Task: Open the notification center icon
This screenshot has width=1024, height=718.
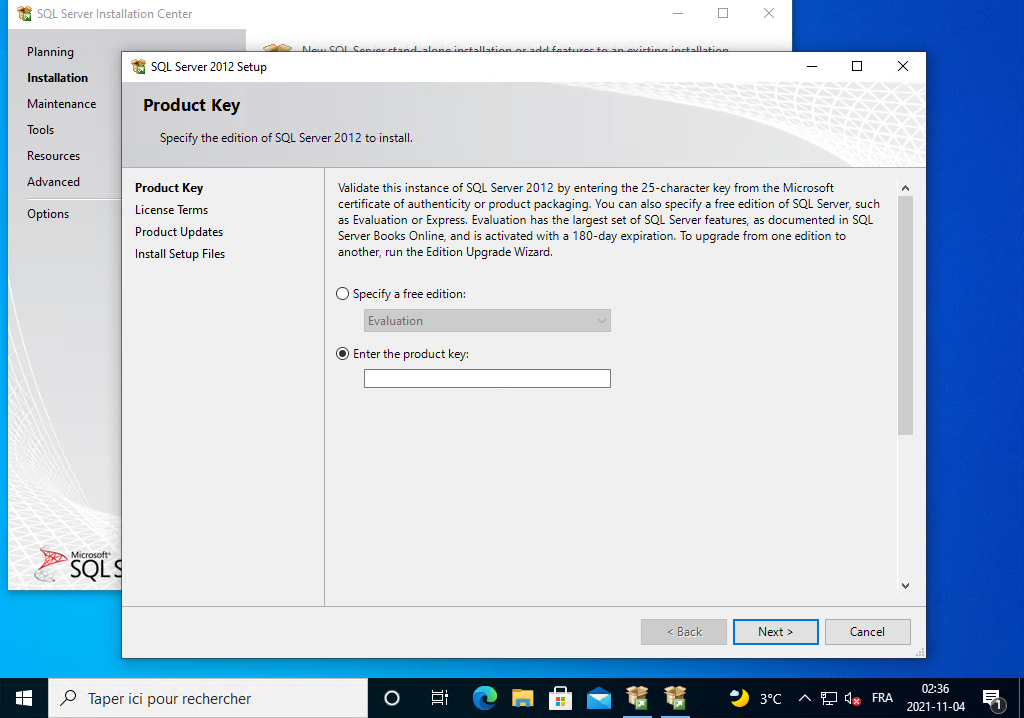Action: 992,698
